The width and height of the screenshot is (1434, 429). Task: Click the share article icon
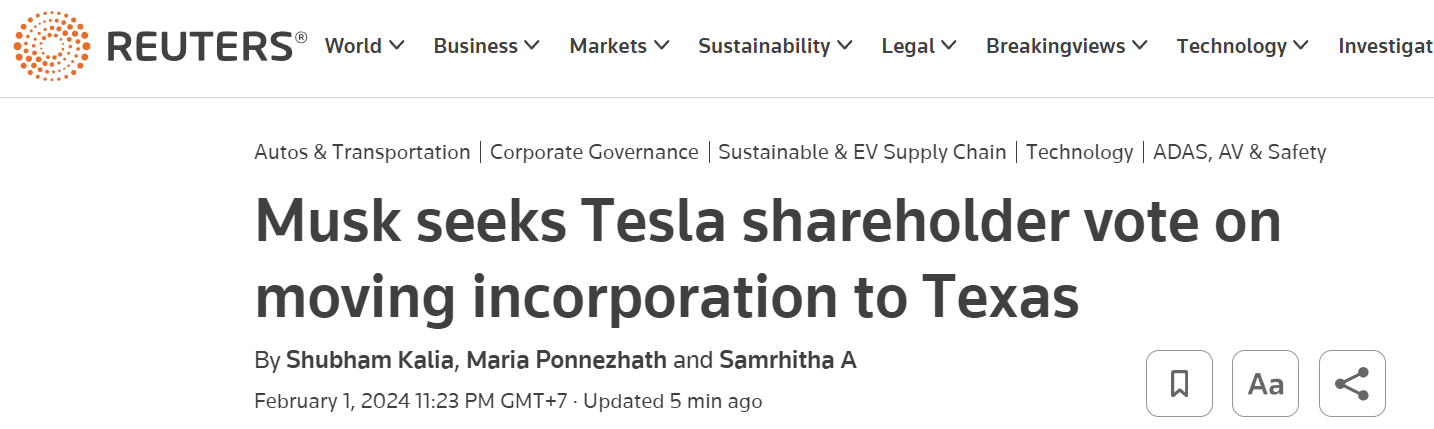tap(1352, 383)
